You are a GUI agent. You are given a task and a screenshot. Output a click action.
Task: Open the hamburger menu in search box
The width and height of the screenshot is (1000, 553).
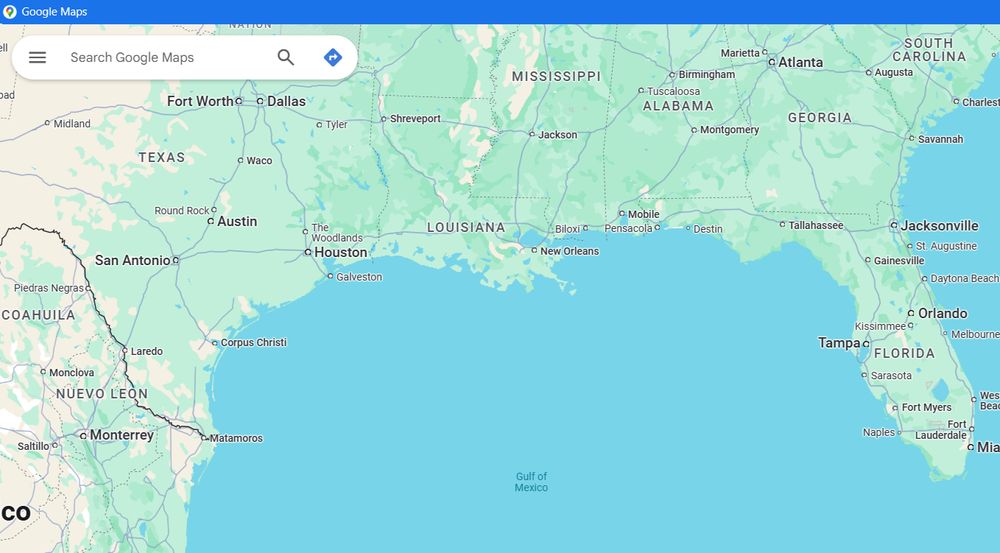tap(38, 57)
